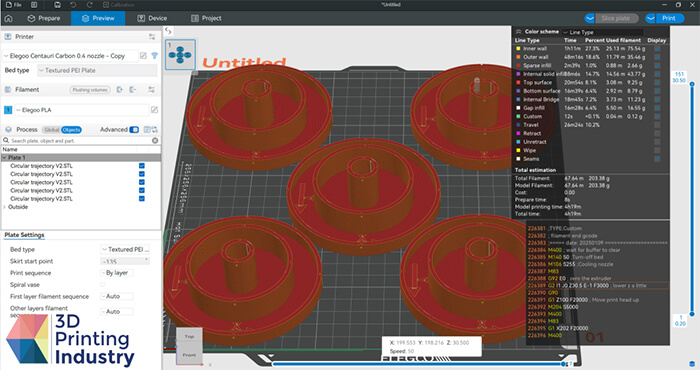700x370 pixels.
Task: Enable Retract display checkbox
Action: [x=657, y=133]
